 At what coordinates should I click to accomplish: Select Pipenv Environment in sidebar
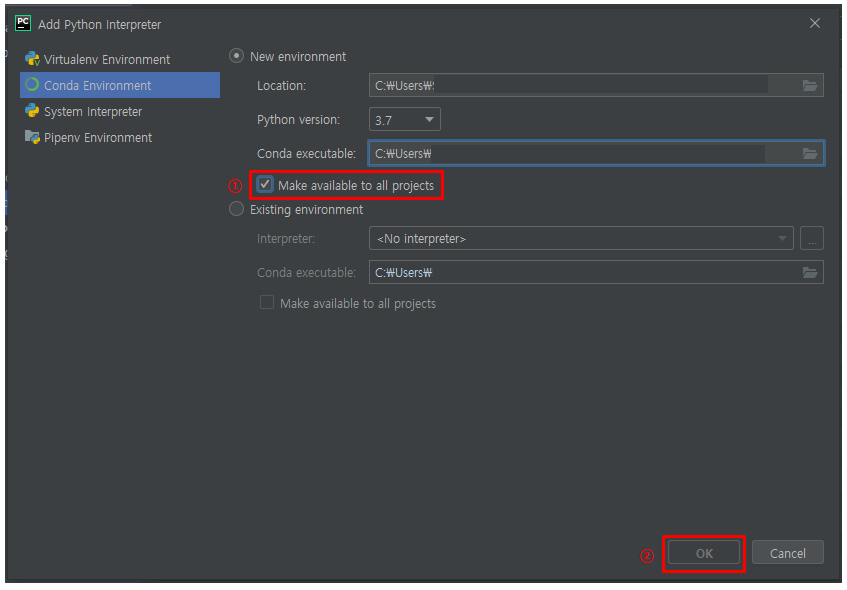(120, 137)
